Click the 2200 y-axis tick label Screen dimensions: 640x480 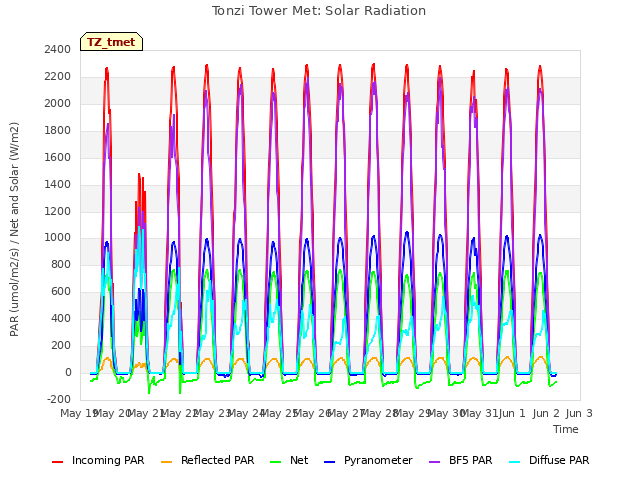[58, 76]
